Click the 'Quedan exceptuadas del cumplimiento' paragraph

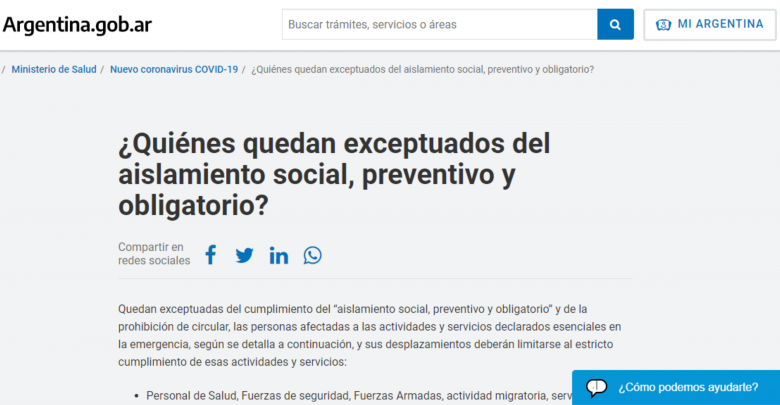point(369,334)
